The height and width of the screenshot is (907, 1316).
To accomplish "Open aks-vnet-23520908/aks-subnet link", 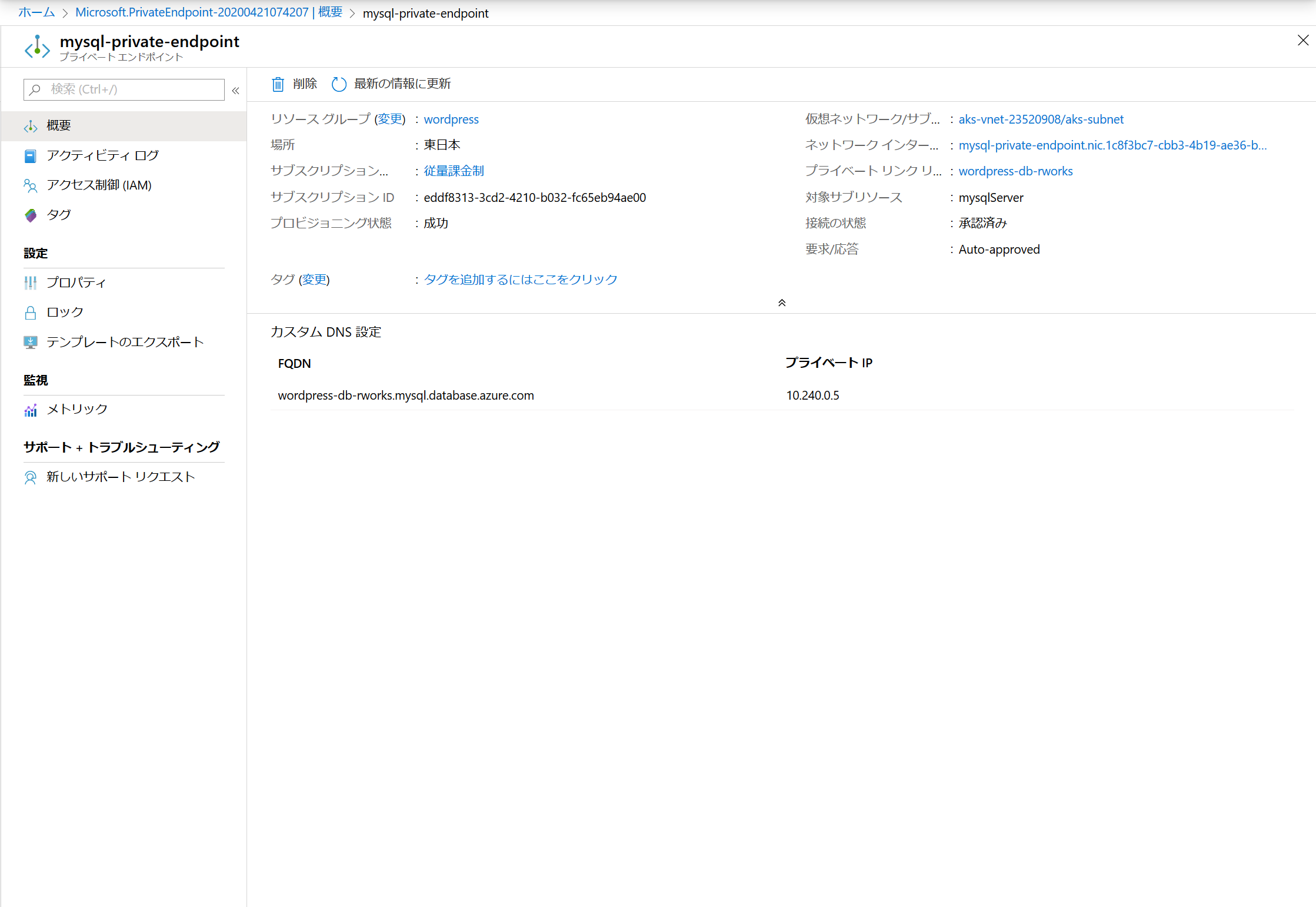I will (1041, 119).
